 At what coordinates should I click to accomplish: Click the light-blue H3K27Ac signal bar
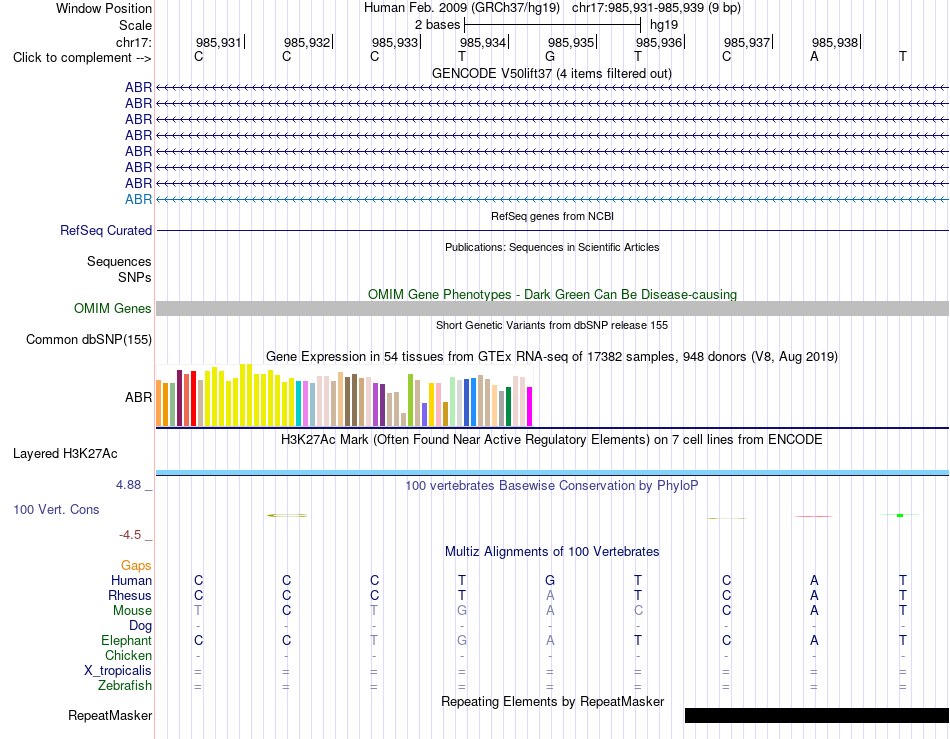coord(553,472)
